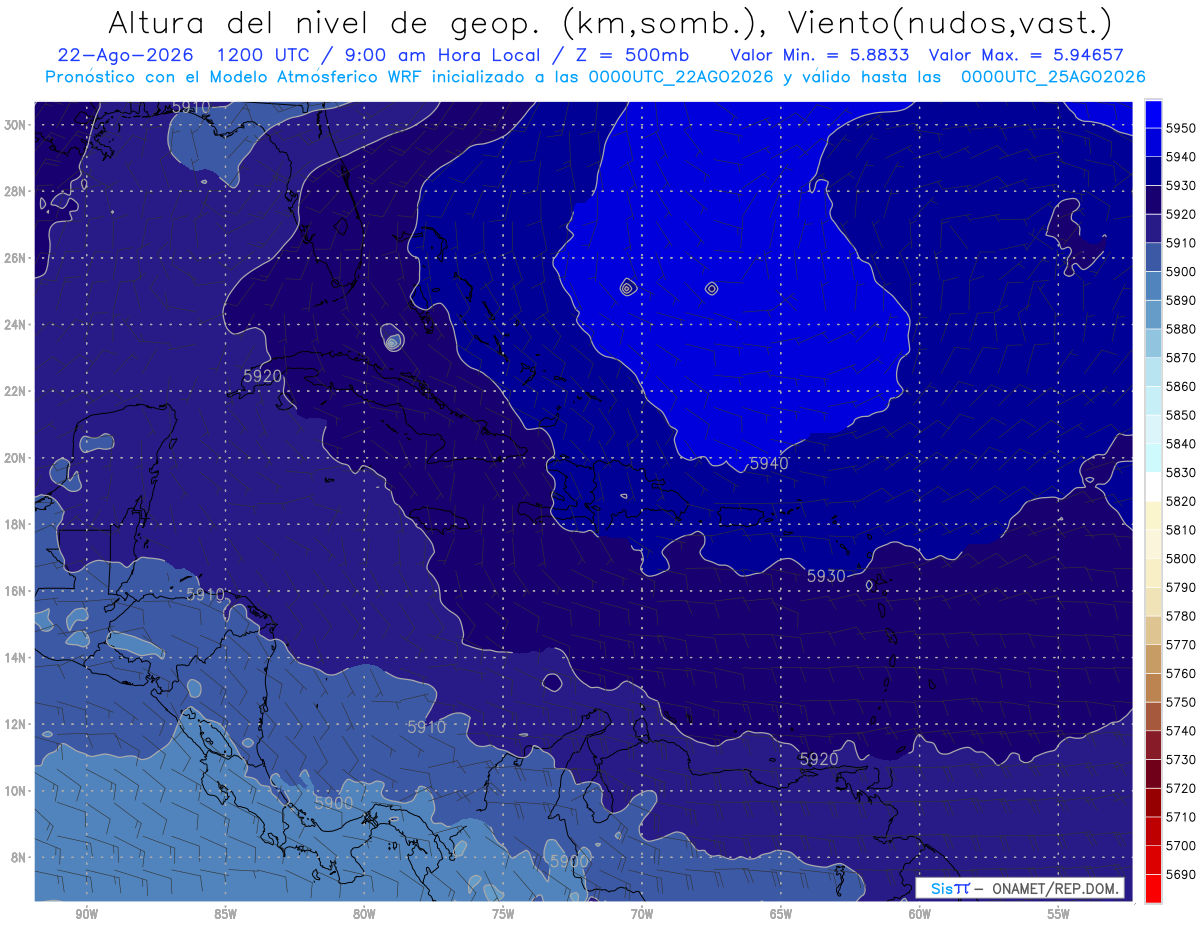
Task: Click the "5940" contour label on the map
Action: (768, 463)
